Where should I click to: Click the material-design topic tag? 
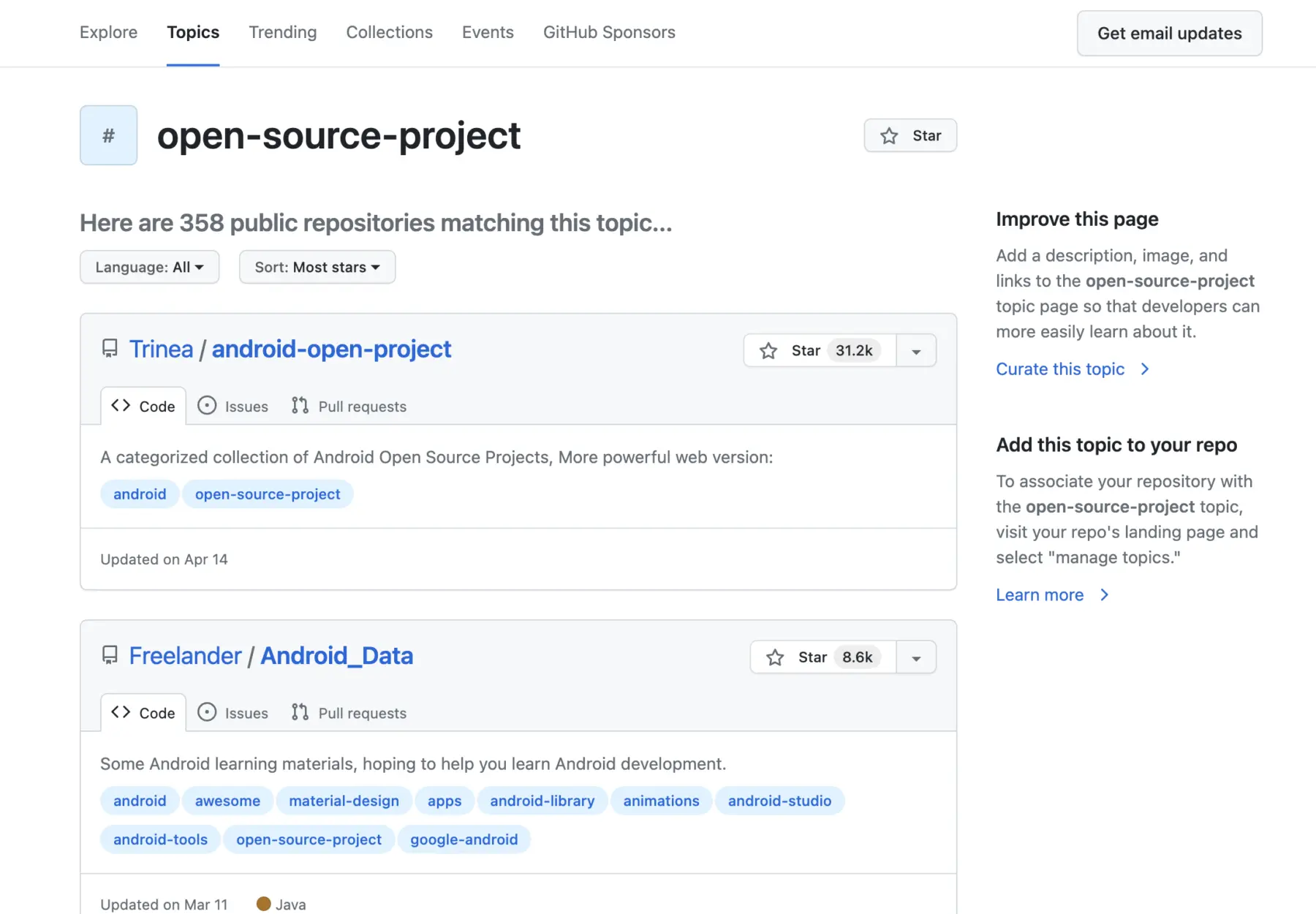(x=344, y=801)
